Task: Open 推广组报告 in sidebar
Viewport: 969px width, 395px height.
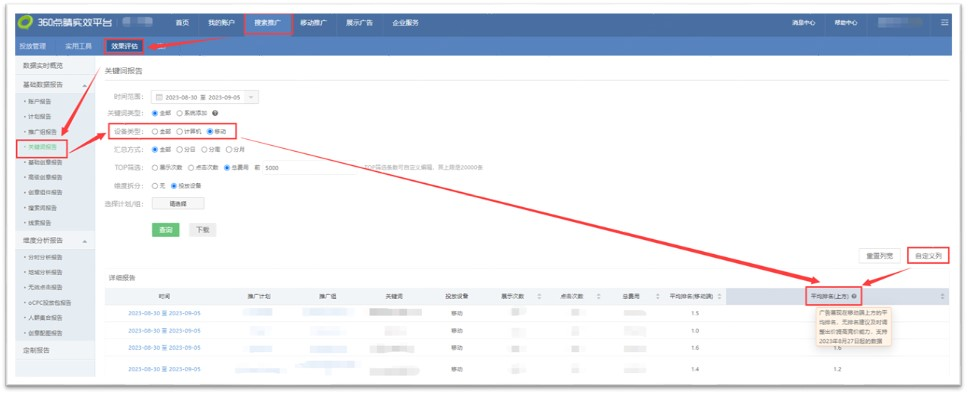Action: tap(42, 132)
